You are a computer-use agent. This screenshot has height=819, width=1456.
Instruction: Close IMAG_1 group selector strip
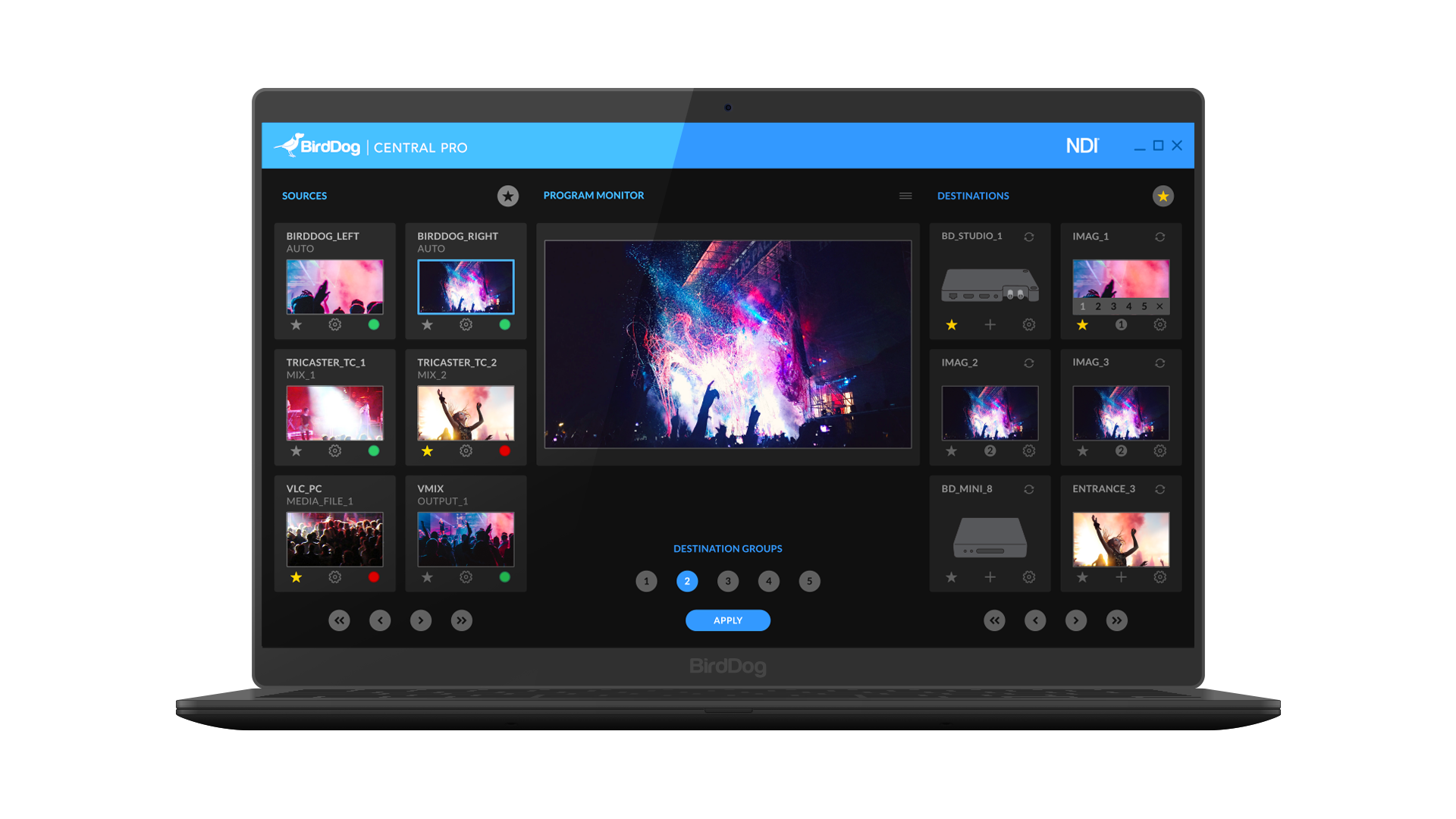pyautogui.click(x=1160, y=306)
